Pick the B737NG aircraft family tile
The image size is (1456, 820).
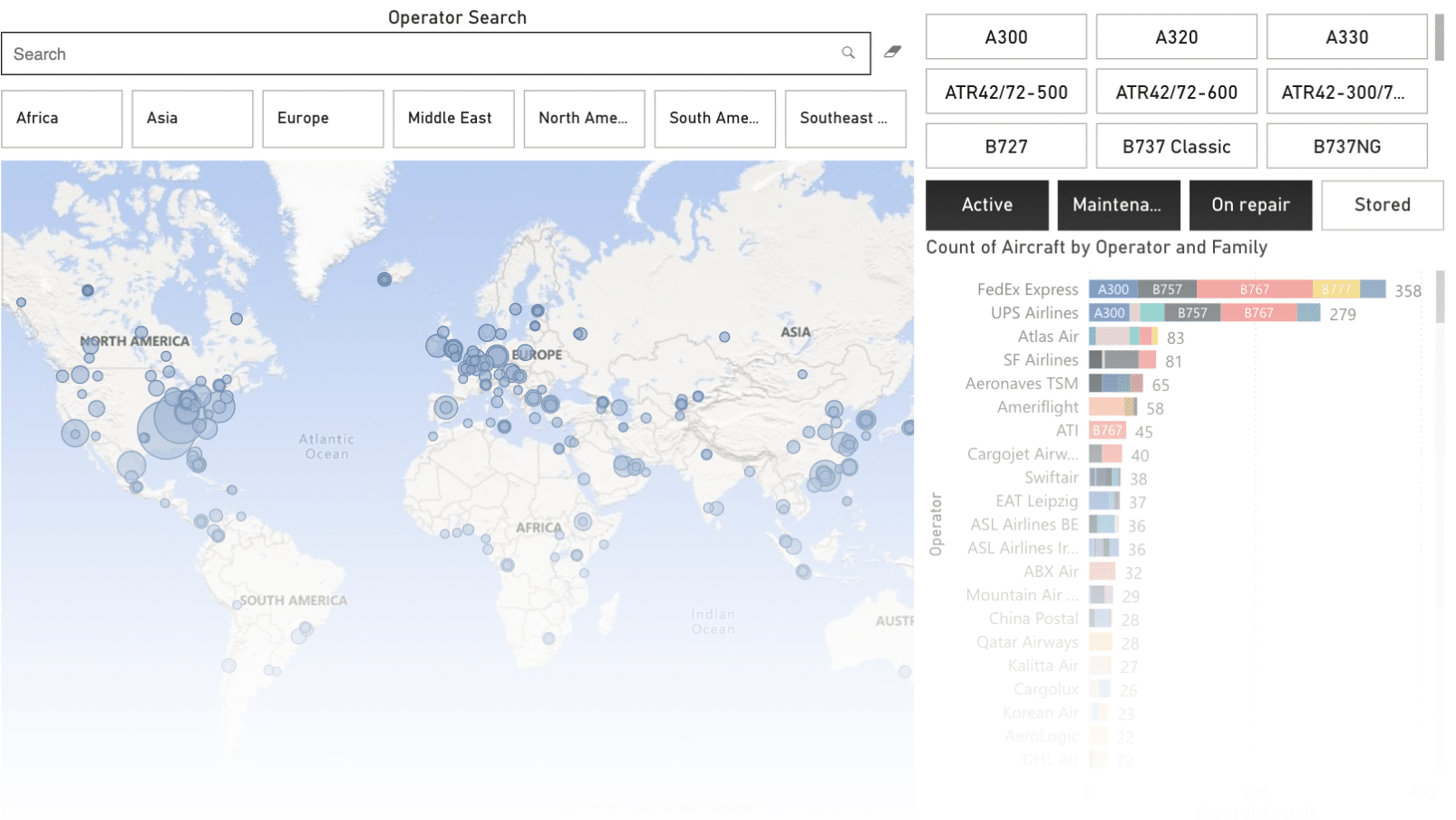(x=1346, y=147)
